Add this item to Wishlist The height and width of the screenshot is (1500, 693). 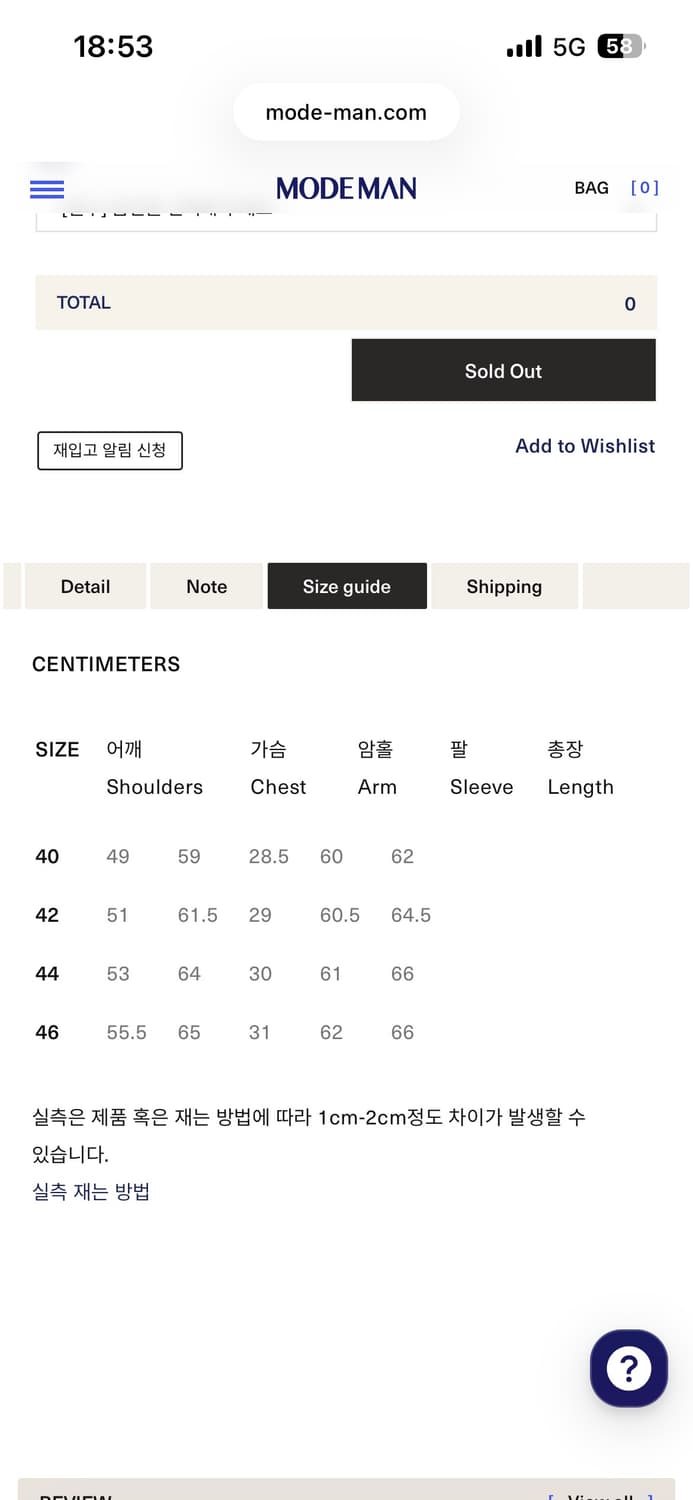tap(585, 446)
